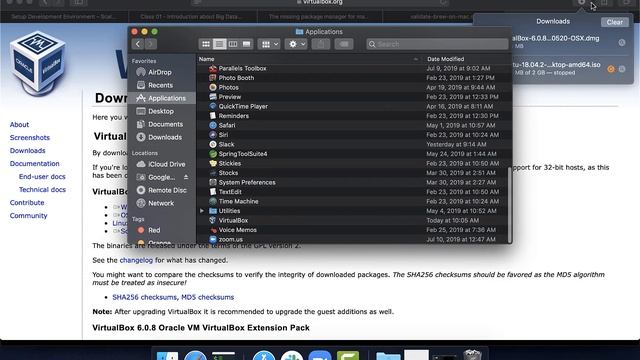Open the SHA256 checksums link
The image size is (640, 360).
pyautogui.click(x=144, y=297)
